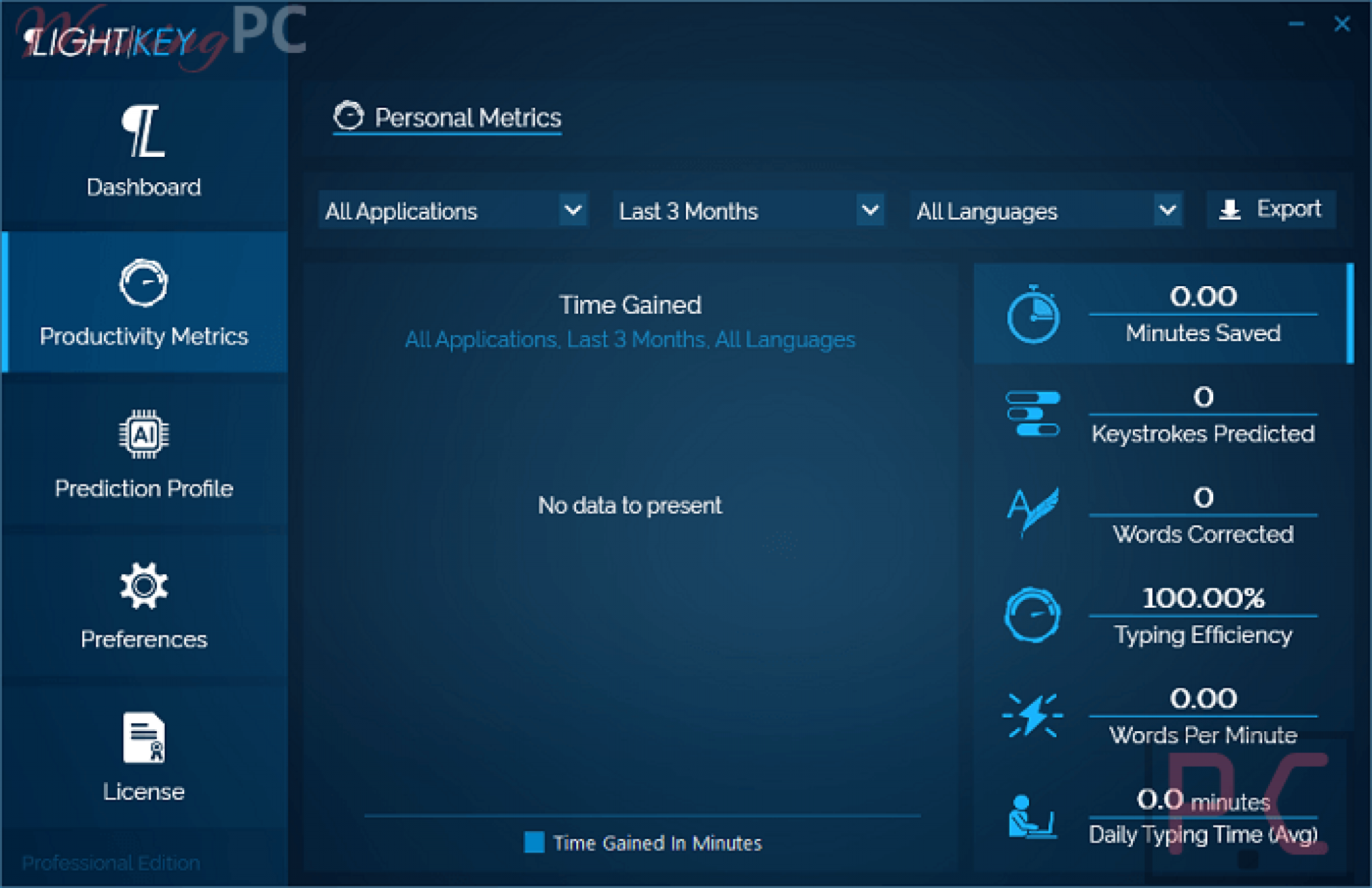The image size is (1372, 888).
Task: Select the Productivity Metrics gauge icon
Action: pos(143,283)
